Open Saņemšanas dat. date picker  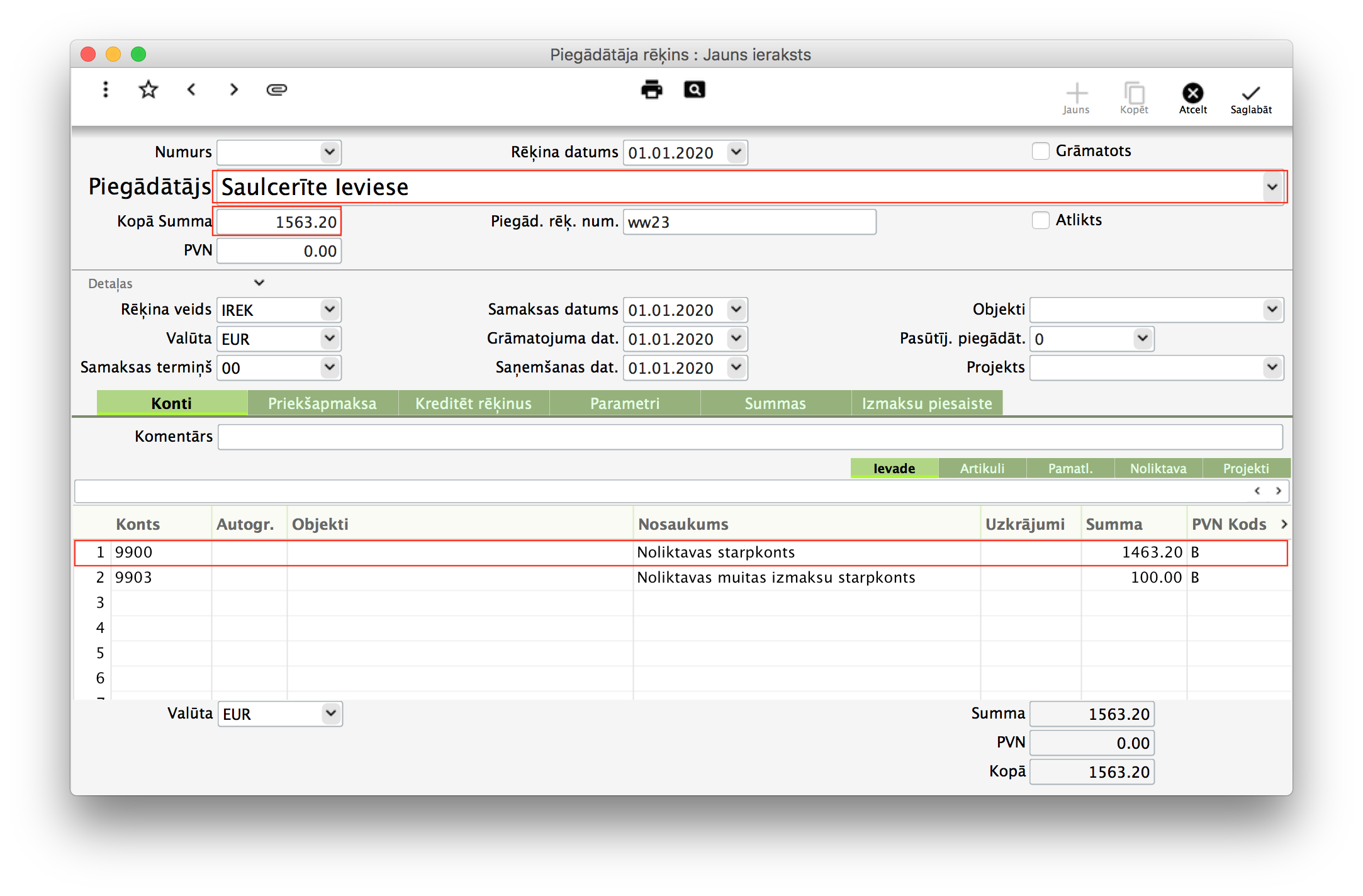[736, 367]
